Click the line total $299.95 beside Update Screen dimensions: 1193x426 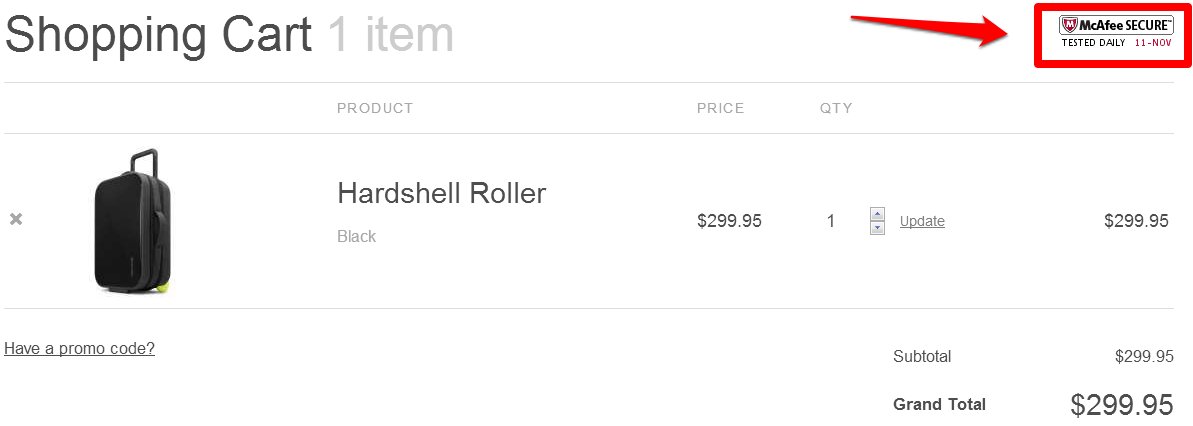(x=1136, y=221)
